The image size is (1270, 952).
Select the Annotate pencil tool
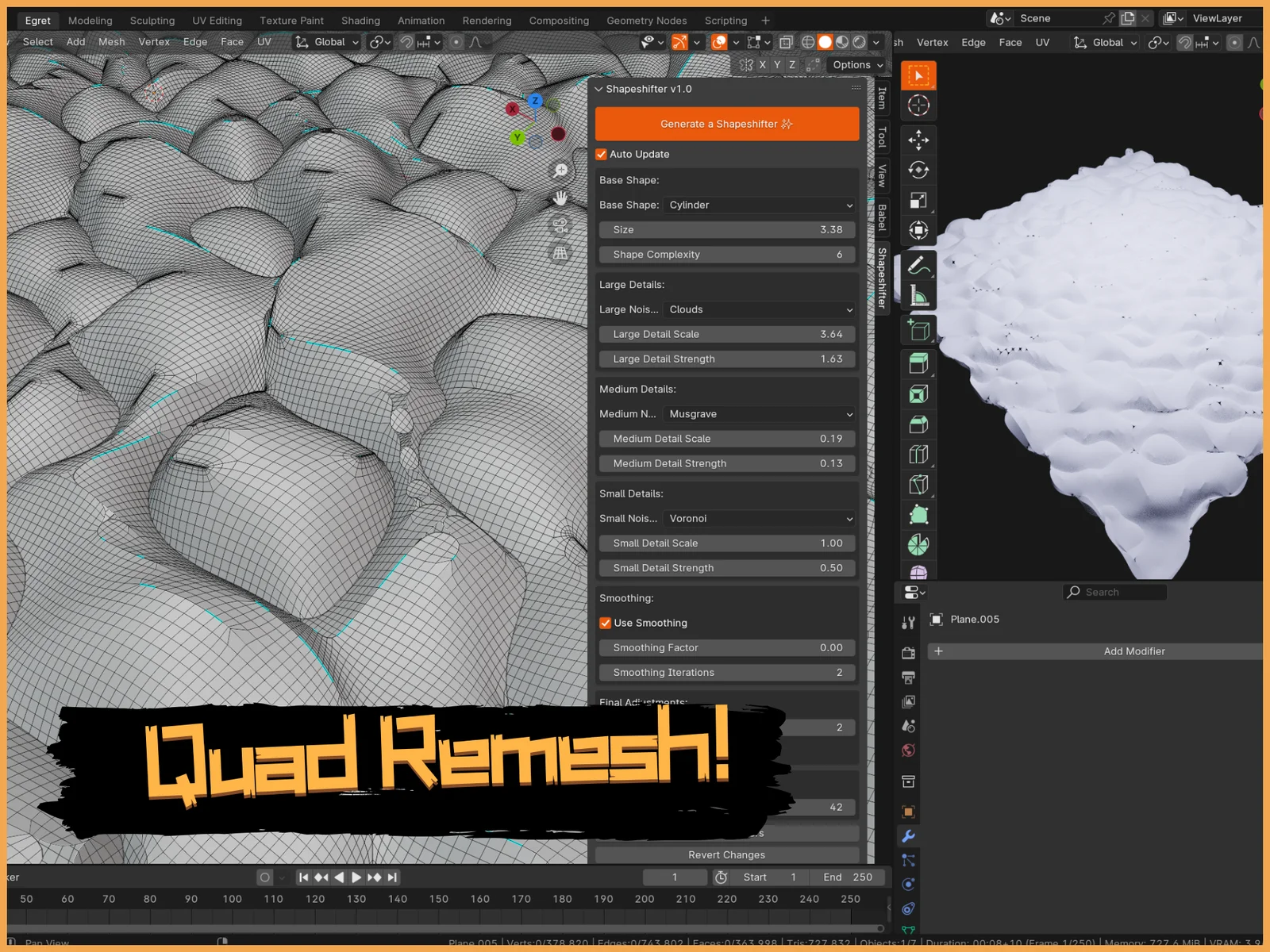click(918, 265)
